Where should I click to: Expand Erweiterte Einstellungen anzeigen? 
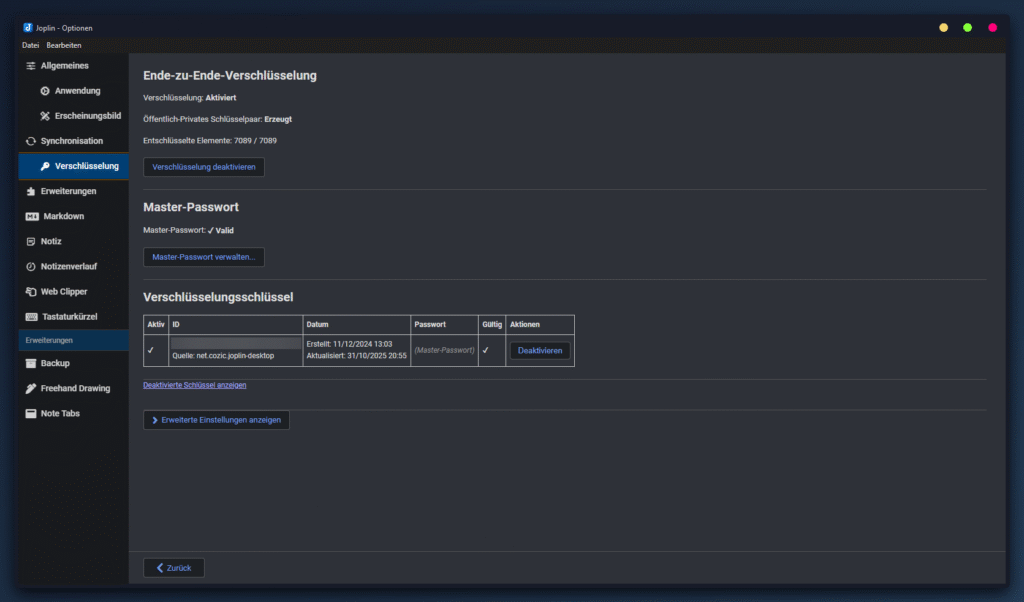pos(216,420)
